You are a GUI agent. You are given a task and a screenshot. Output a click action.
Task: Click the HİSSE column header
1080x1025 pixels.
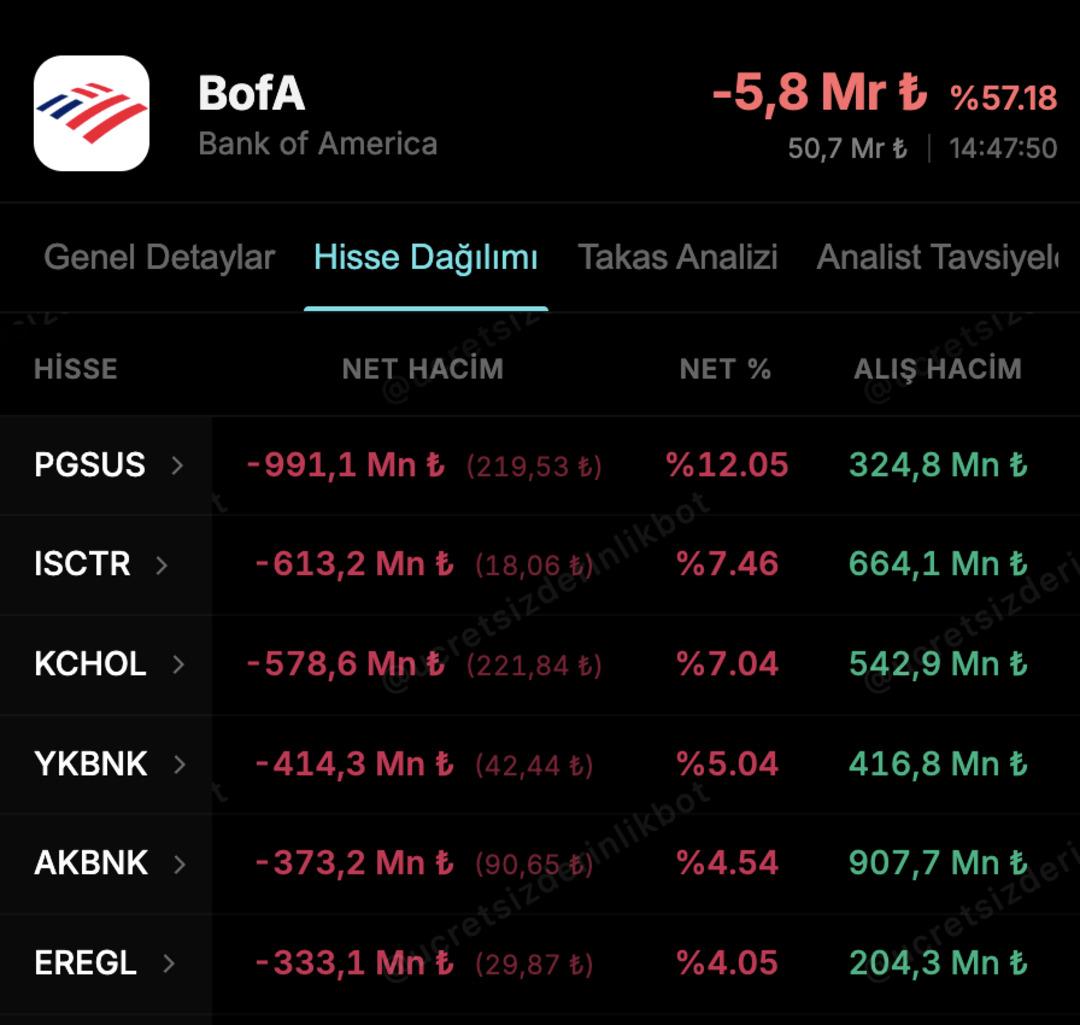[x=77, y=368]
